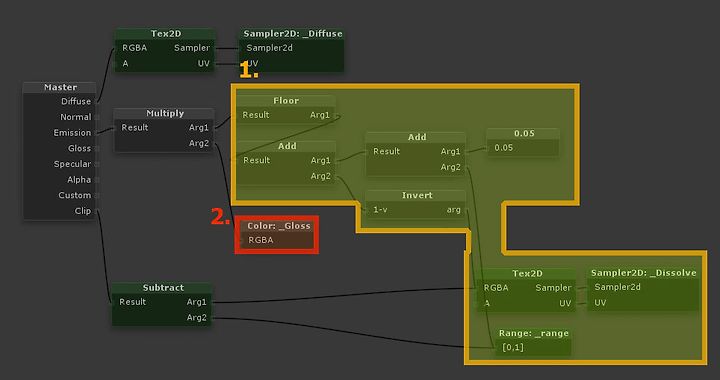Click Result of Add node below Floor
The width and height of the screenshot is (720, 380).
pos(257,160)
